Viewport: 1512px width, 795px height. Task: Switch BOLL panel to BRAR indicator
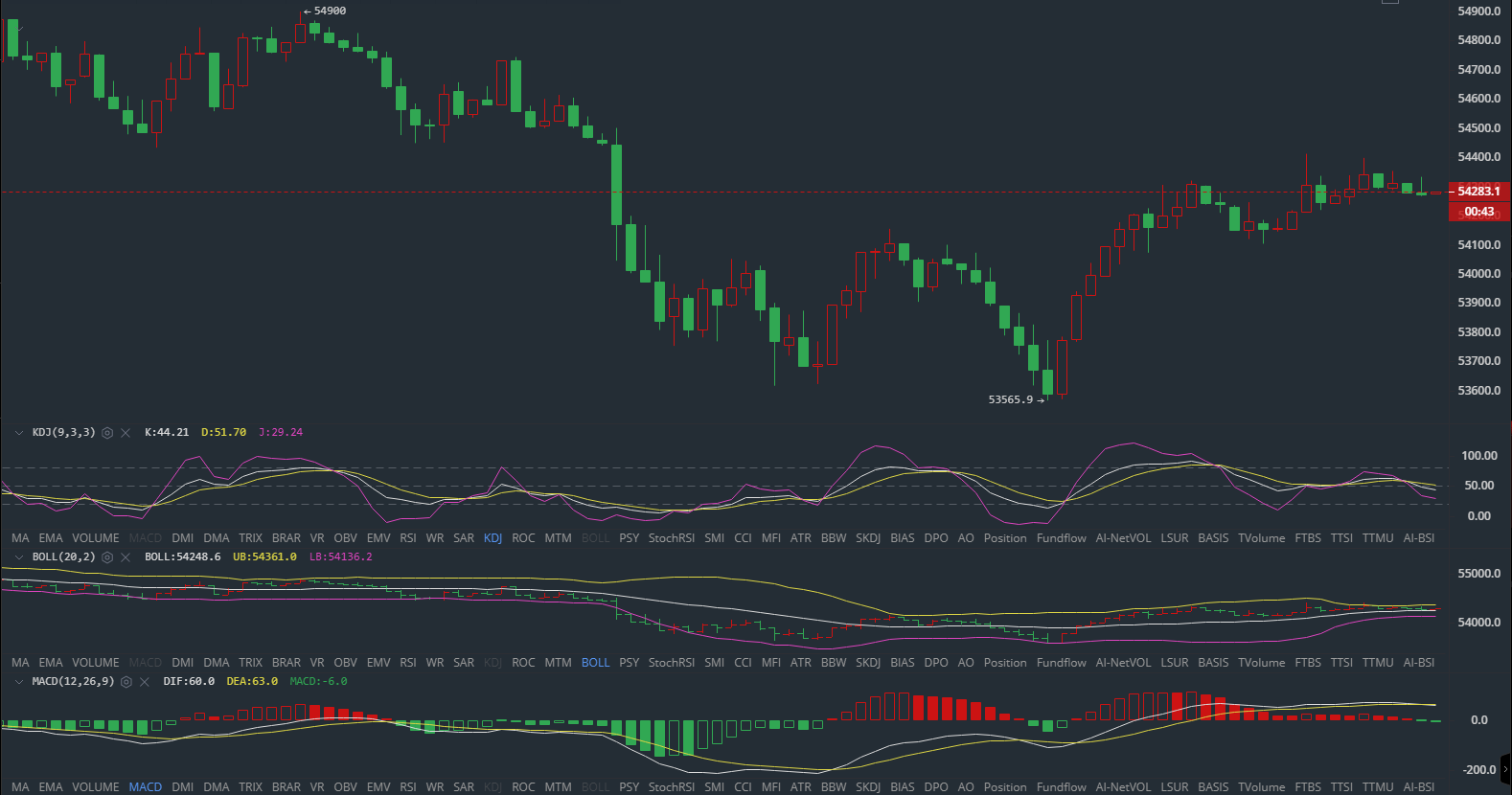(286, 663)
